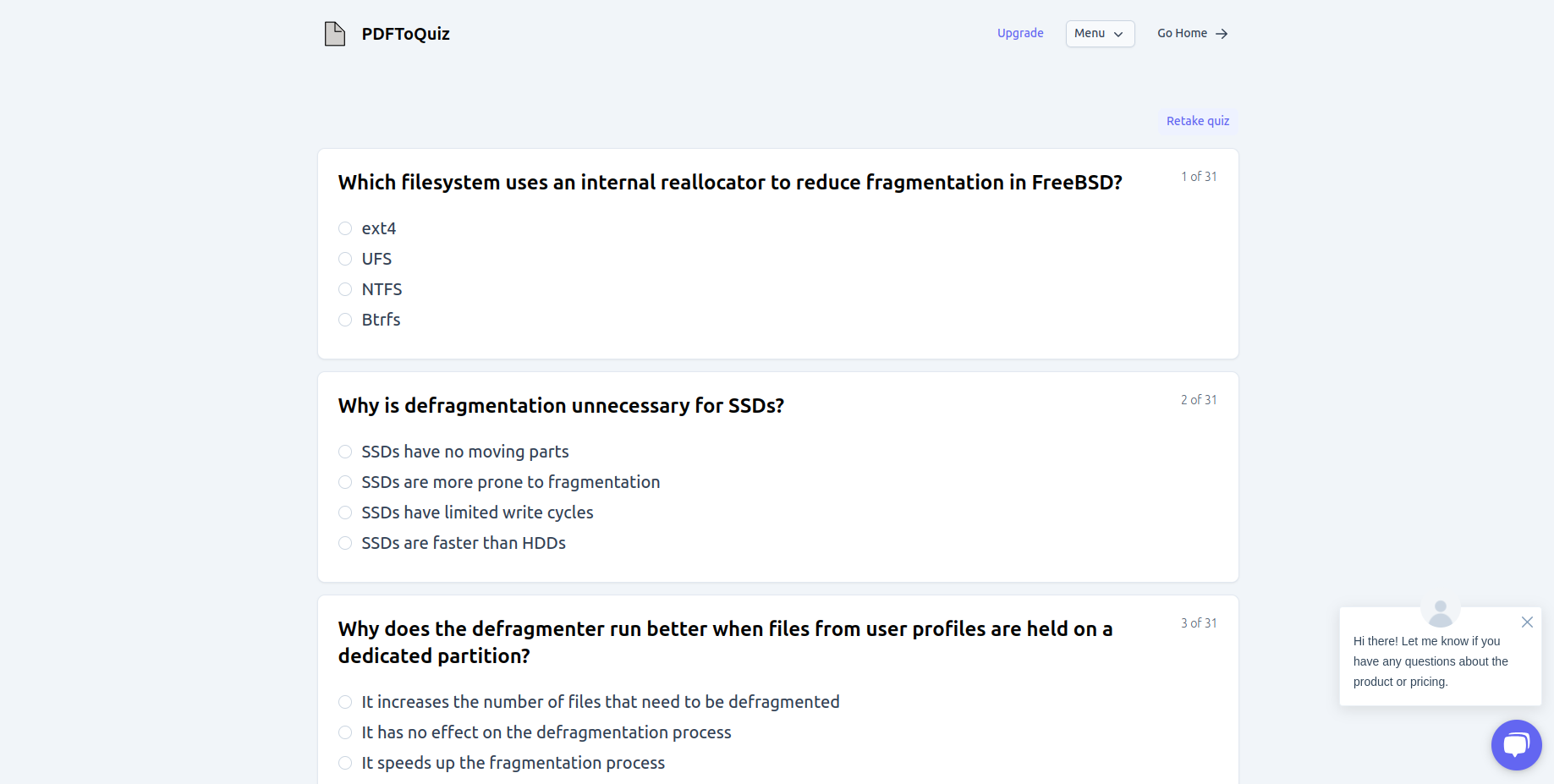This screenshot has height=784, width=1554.
Task: Select the UFS answer option
Action: pos(345,259)
